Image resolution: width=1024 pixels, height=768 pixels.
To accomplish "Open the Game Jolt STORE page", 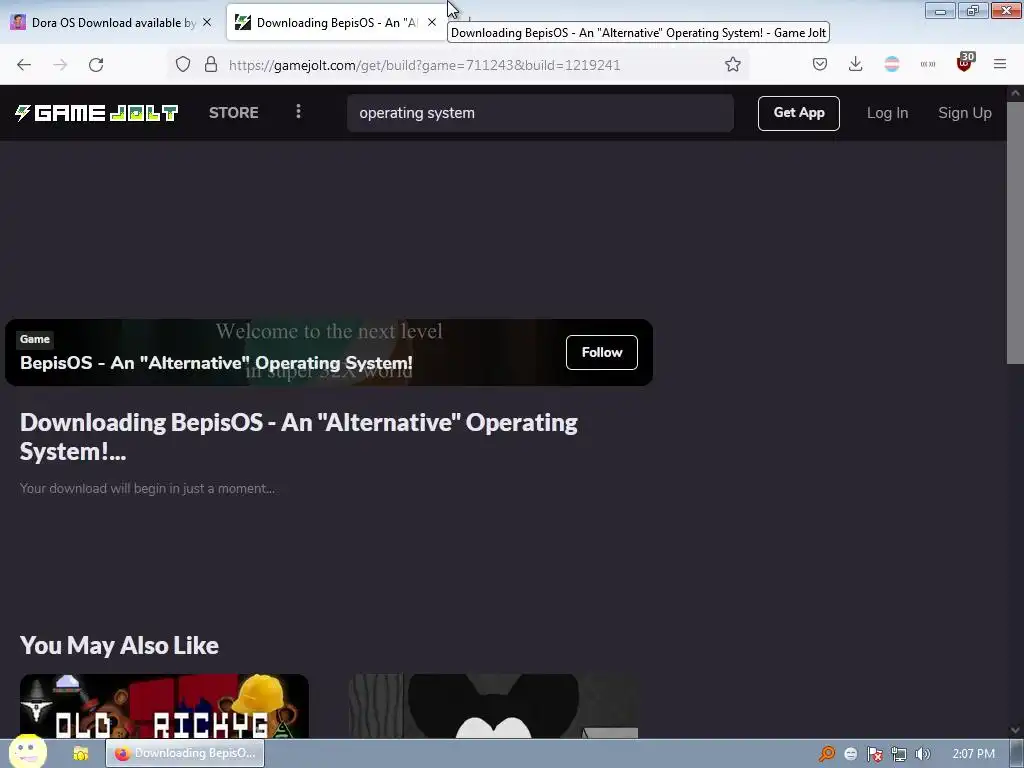I will click(234, 112).
